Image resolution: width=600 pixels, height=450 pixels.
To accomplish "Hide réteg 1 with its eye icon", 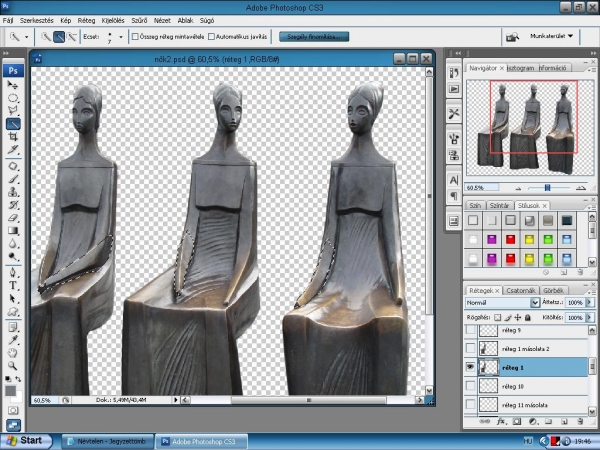I will click(x=470, y=367).
